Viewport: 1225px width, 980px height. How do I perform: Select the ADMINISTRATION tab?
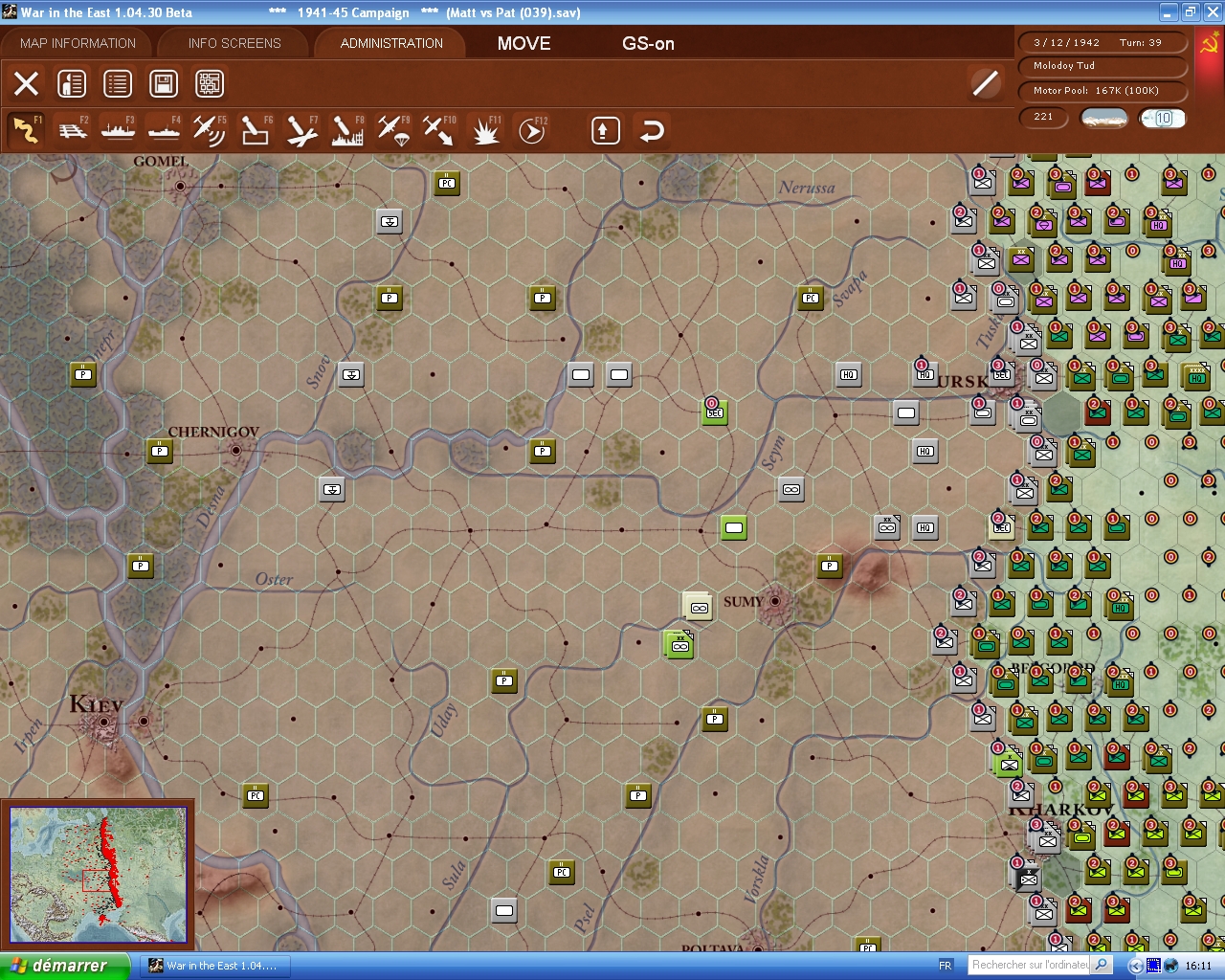click(391, 43)
